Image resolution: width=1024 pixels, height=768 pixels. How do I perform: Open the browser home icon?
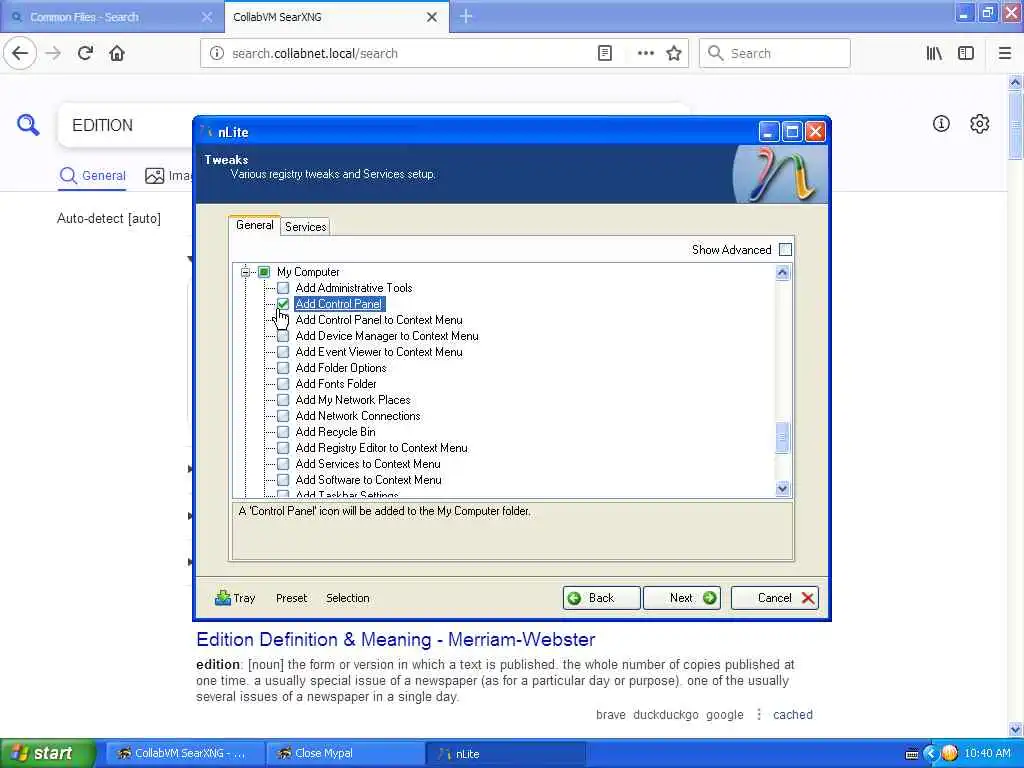point(117,53)
